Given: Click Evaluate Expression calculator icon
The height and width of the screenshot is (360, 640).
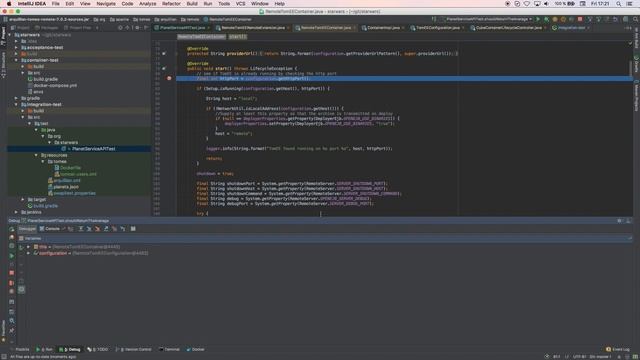Looking at the screenshot, I should point(133,229).
